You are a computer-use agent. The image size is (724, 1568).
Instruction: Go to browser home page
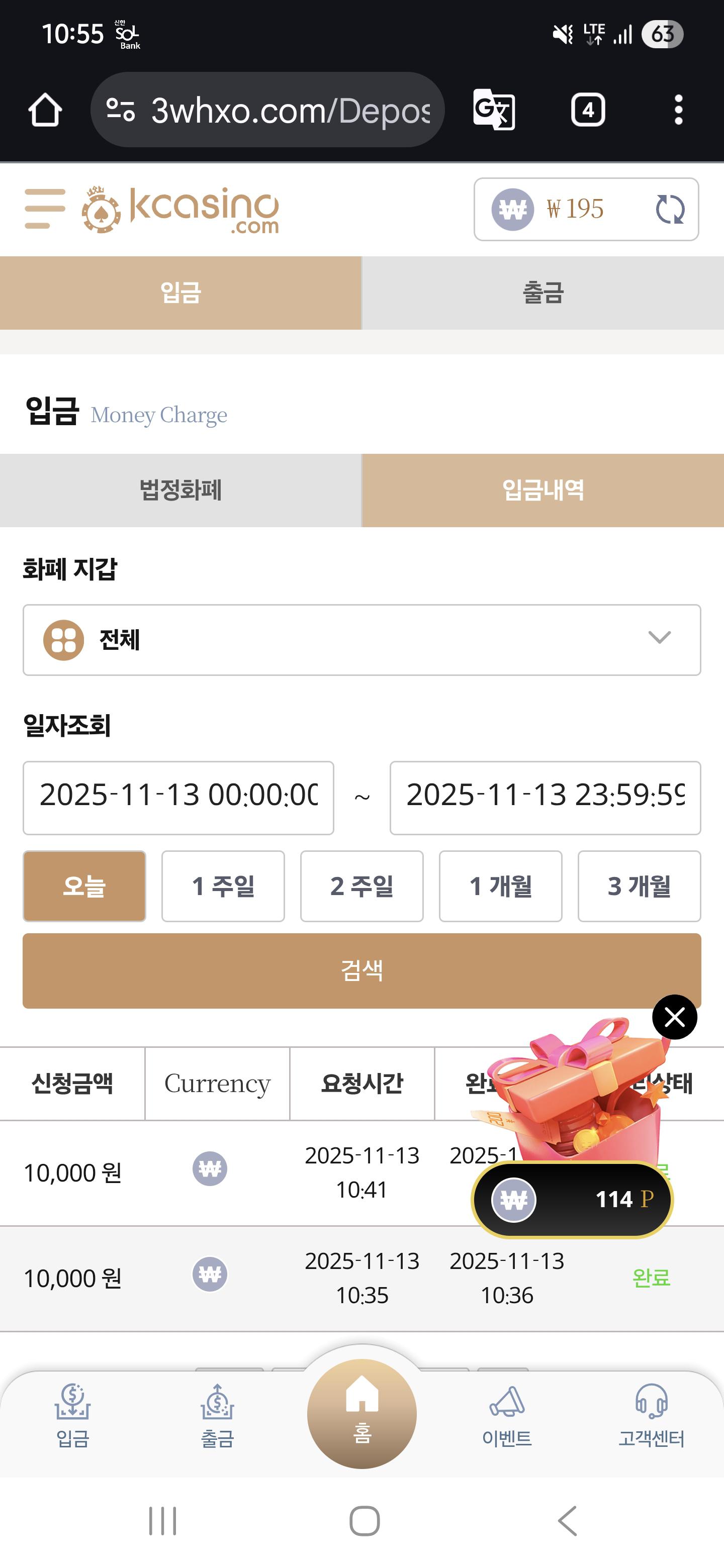click(x=45, y=110)
